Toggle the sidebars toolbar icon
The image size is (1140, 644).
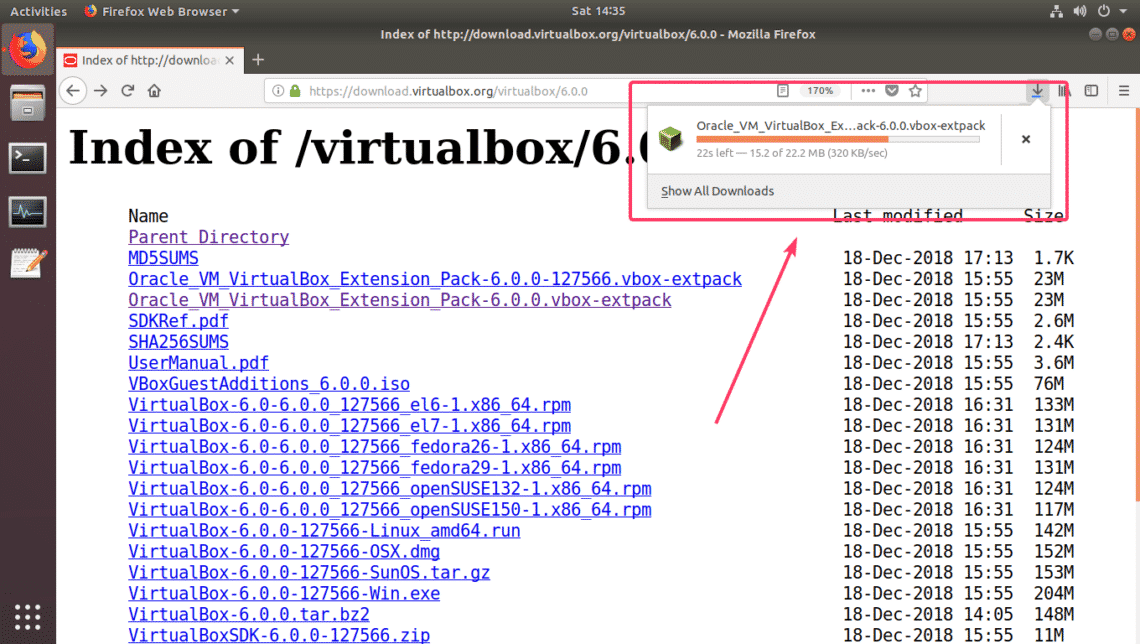coord(1091,91)
